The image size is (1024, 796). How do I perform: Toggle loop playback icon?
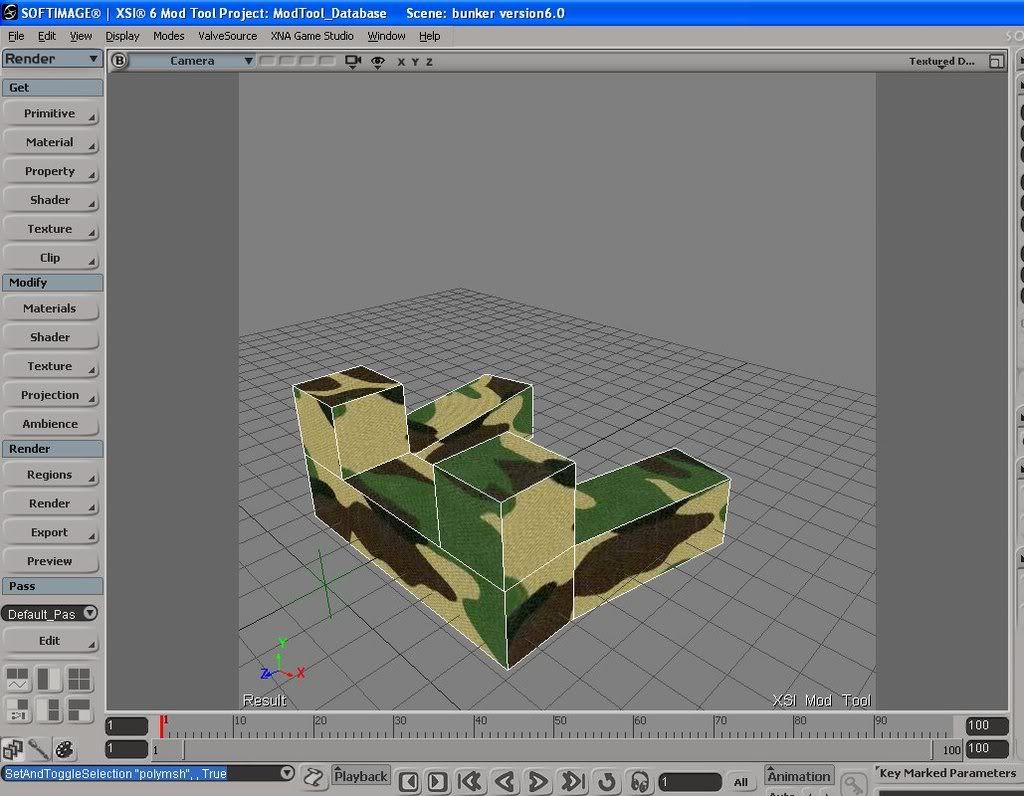click(607, 780)
